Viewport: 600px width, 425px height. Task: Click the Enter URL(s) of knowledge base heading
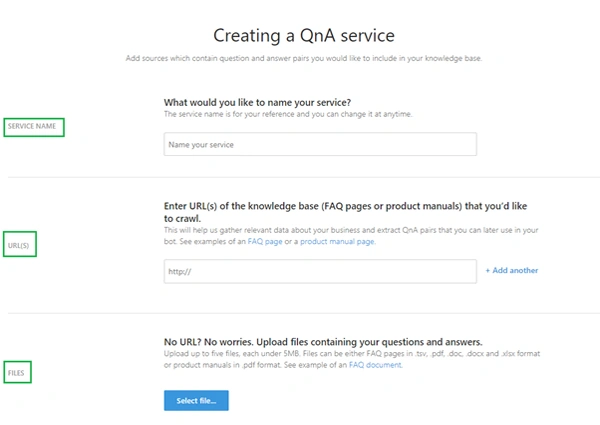(x=346, y=212)
